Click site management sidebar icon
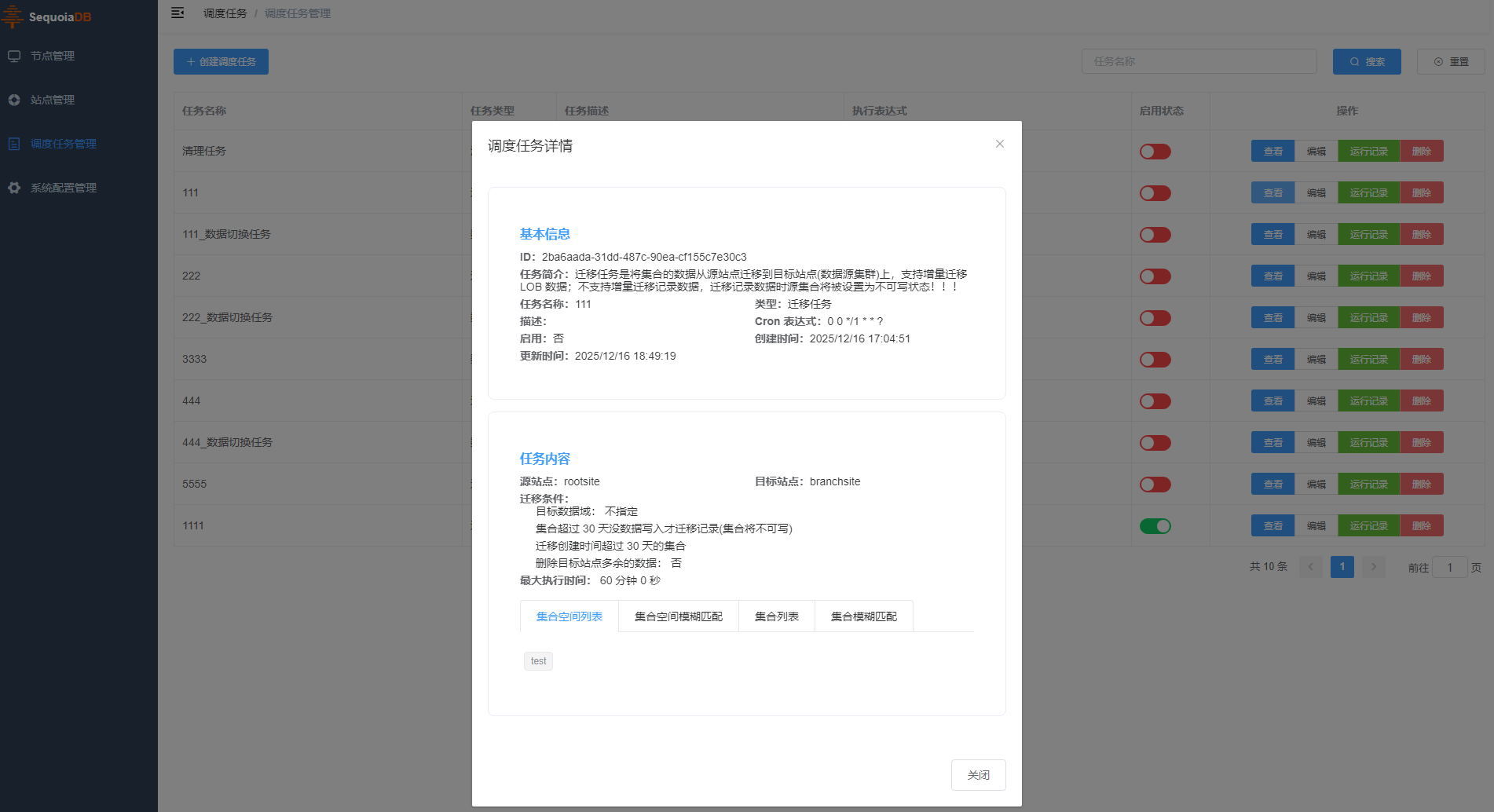Viewport: 1494px width, 812px height. [x=14, y=100]
